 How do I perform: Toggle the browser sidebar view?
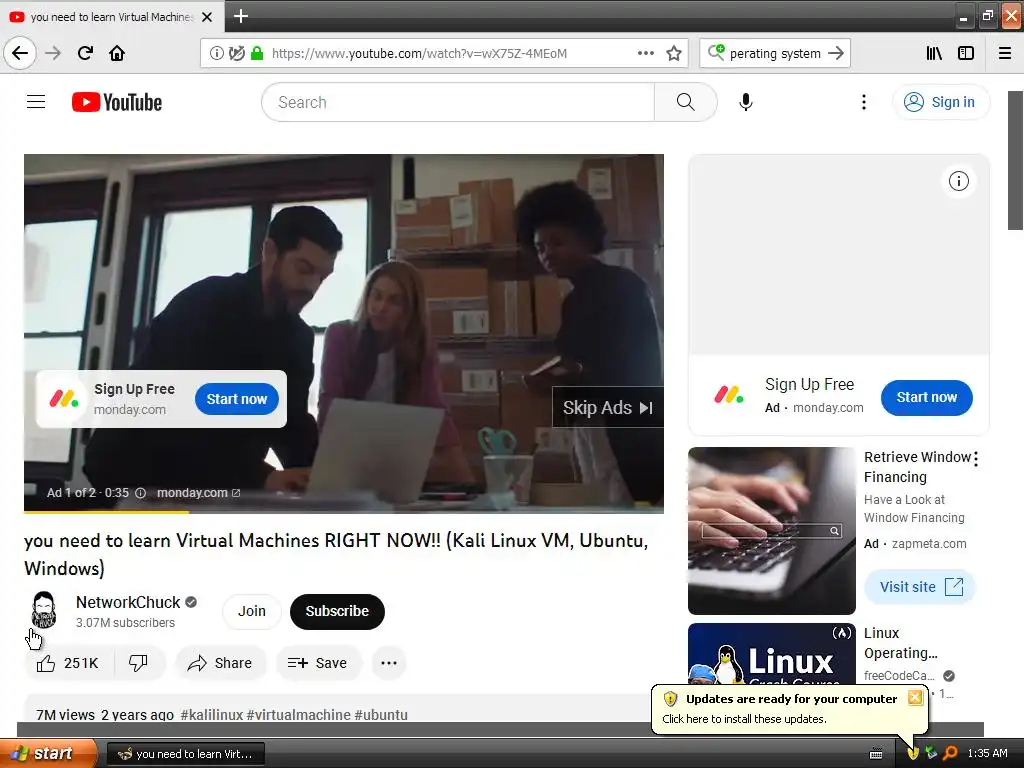click(x=966, y=53)
